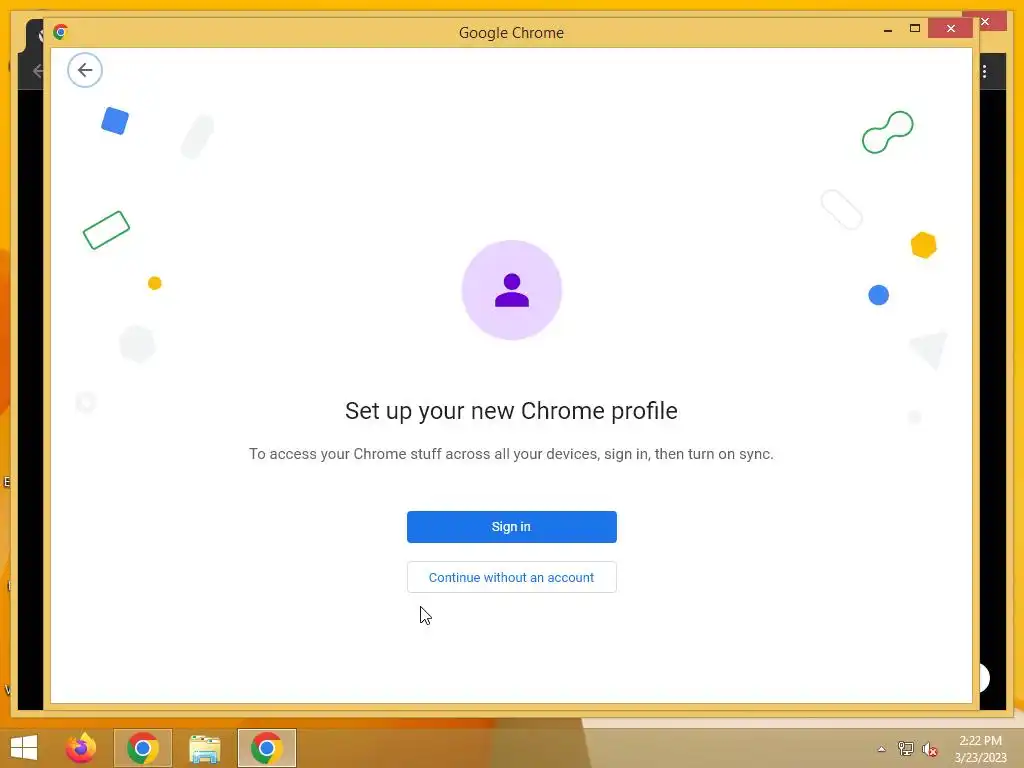
Task: Open the network tray icon
Action: point(905,749)
